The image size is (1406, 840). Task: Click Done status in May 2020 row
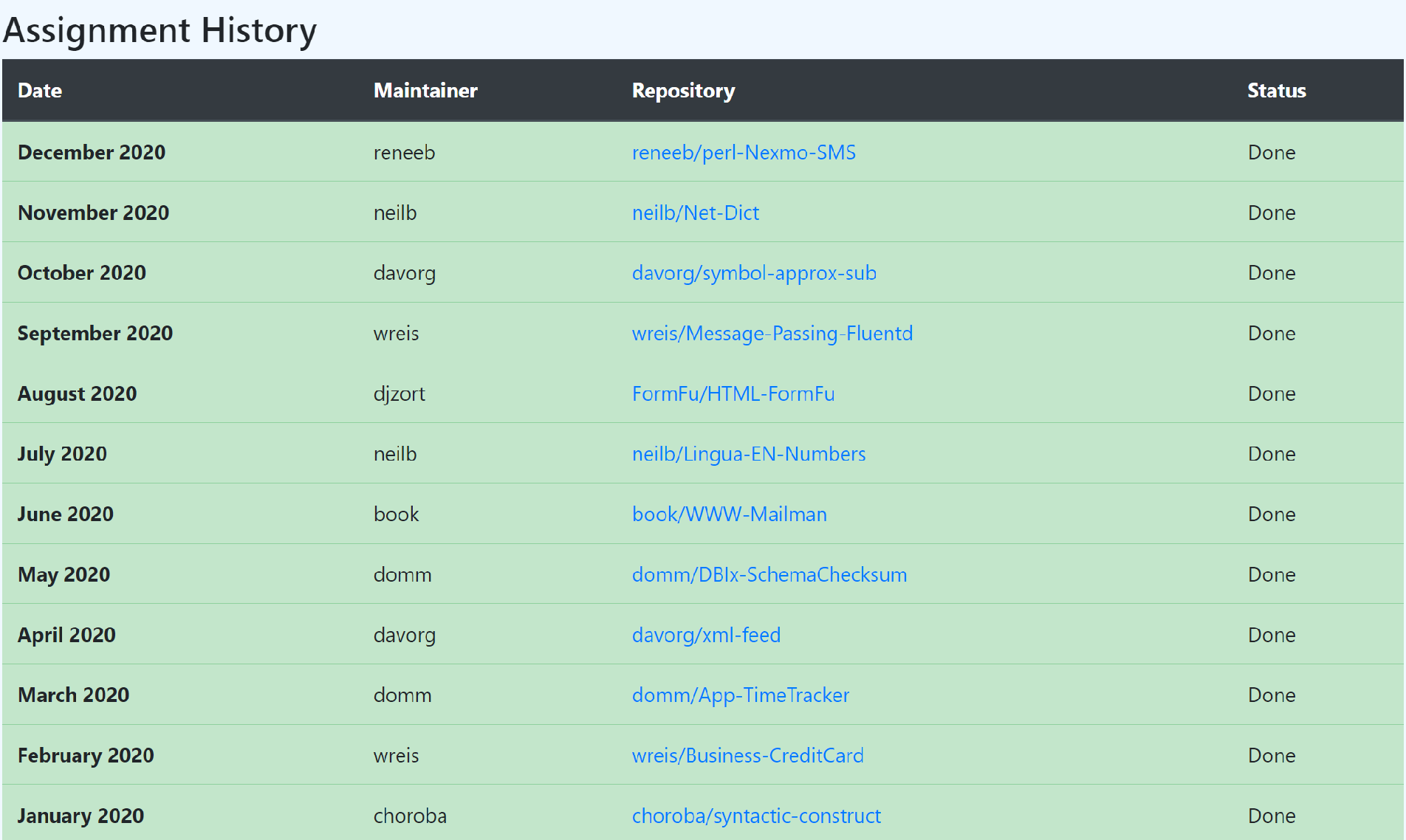(x=1272, y=574)
